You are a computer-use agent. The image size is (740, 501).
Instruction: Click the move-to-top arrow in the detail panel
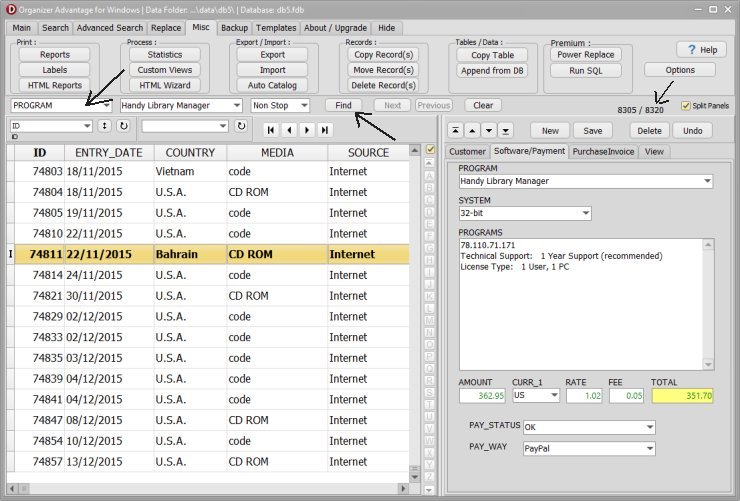pos(456,130)
